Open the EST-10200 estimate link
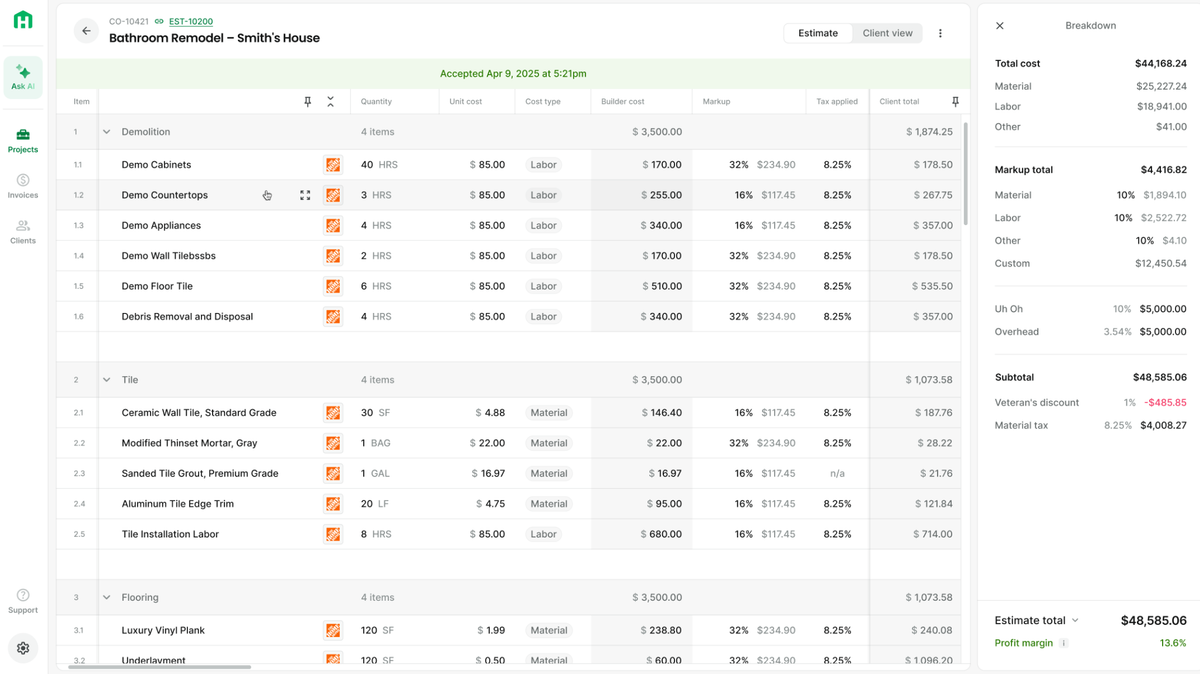This screenshot has width=1200, height=674. [x=191, y=21]
